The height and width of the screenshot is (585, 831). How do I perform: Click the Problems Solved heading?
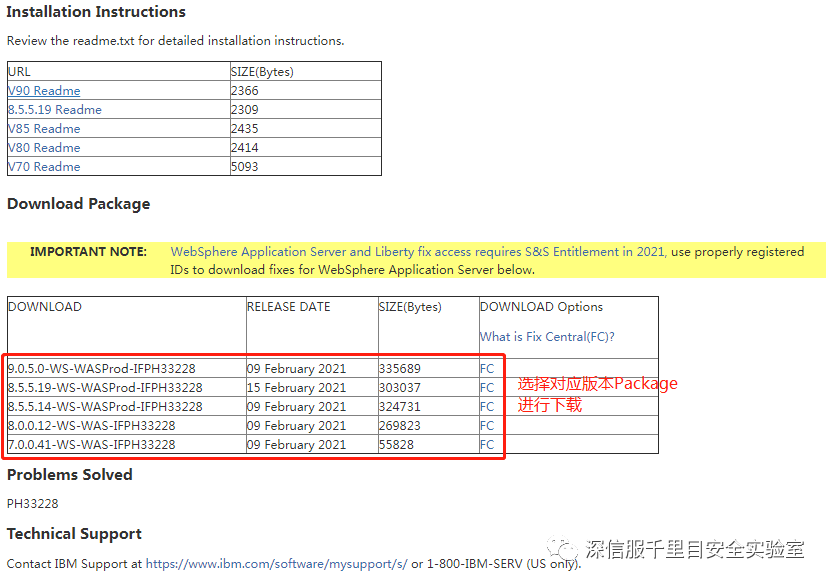tap(69, 475)
